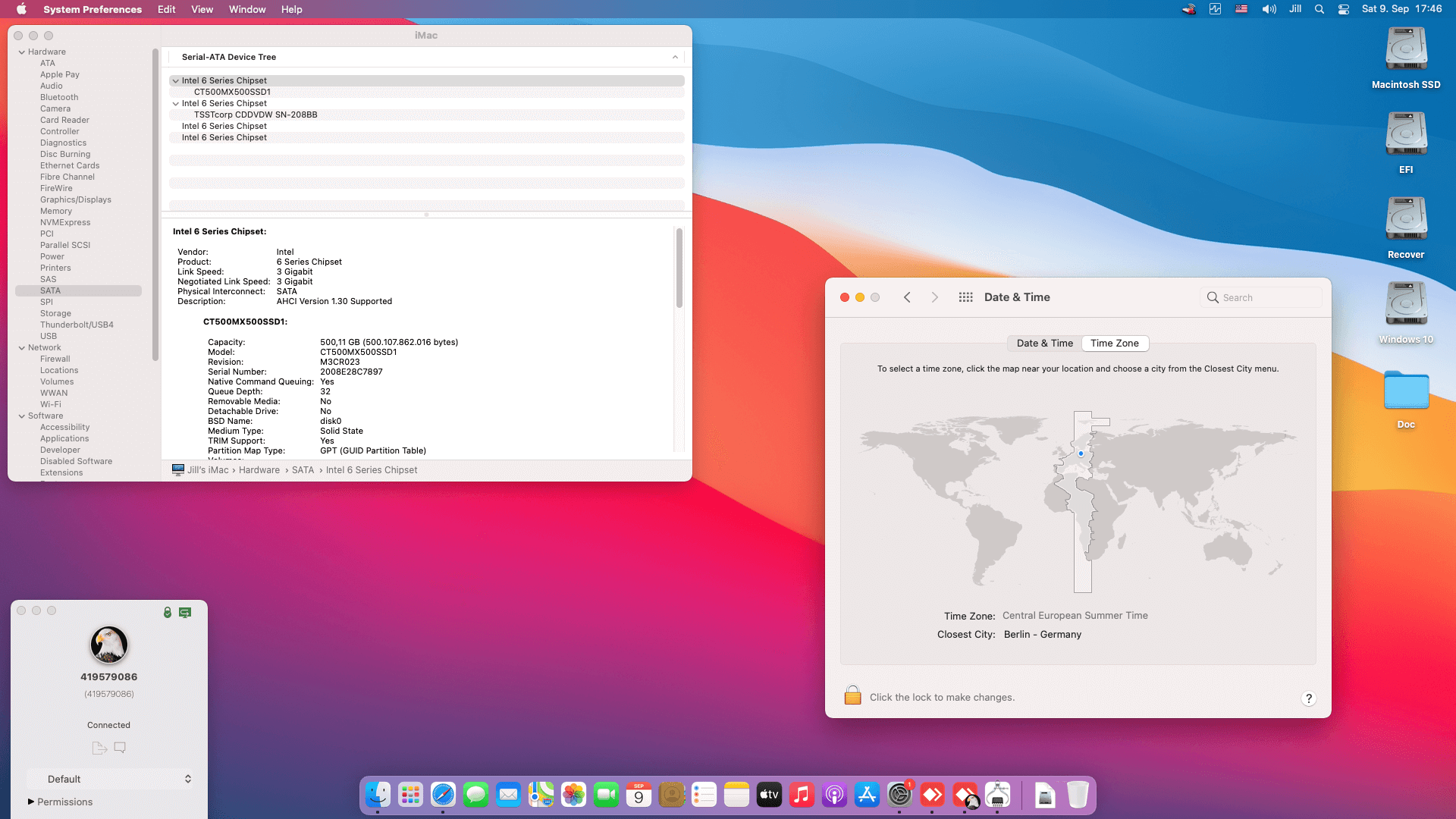The height and width of the screenshot is (819, 1456).
Task: Open FaceTime in the Dock
Action: point(606,795)
